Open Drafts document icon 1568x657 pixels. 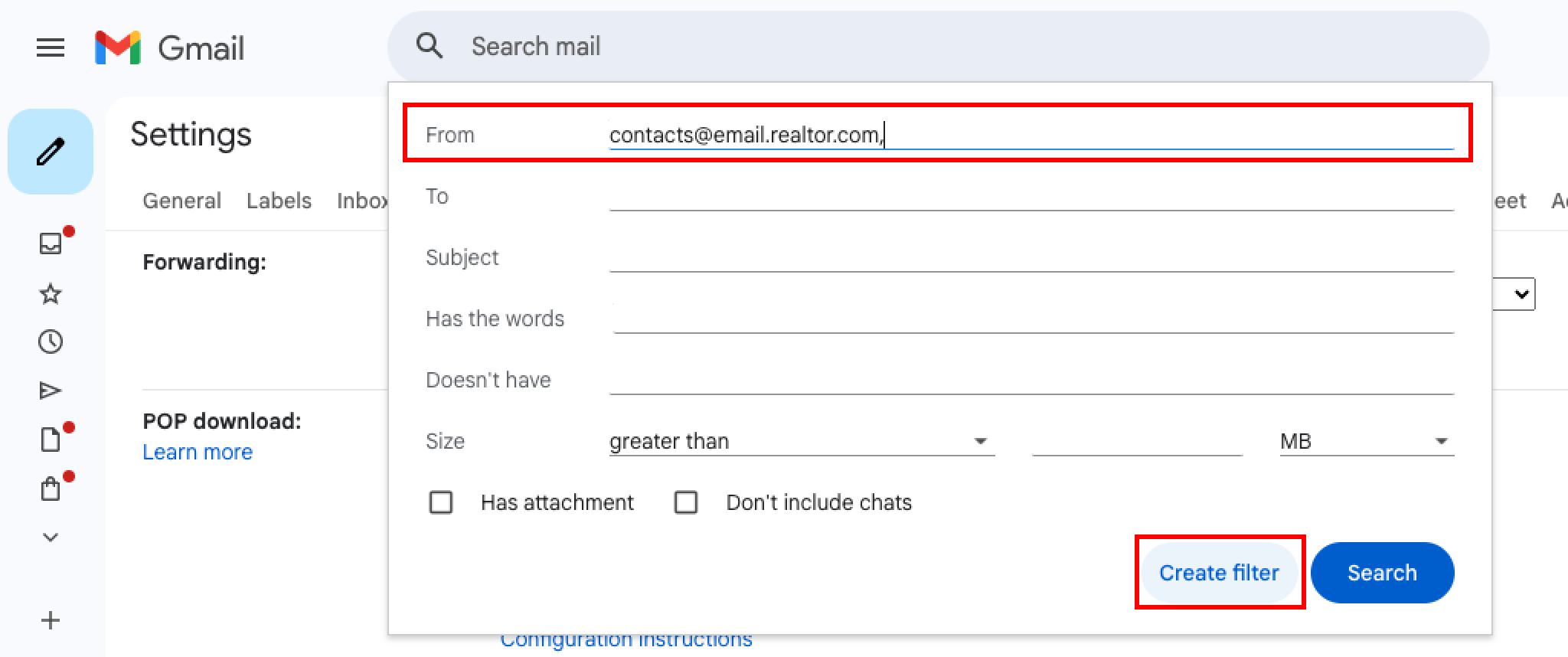(51, 440)
